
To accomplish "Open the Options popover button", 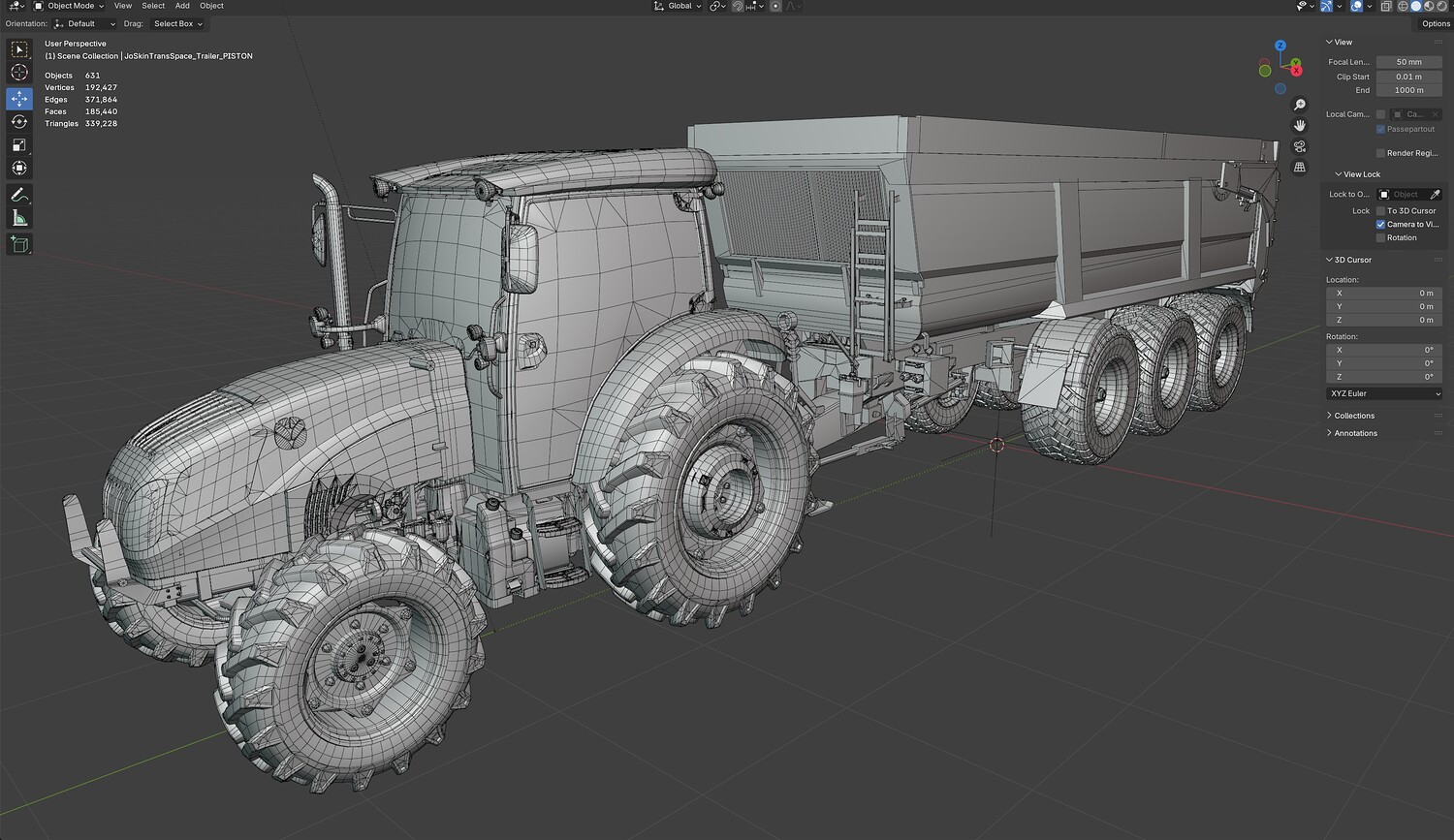I will click(x=1436, y=24).
